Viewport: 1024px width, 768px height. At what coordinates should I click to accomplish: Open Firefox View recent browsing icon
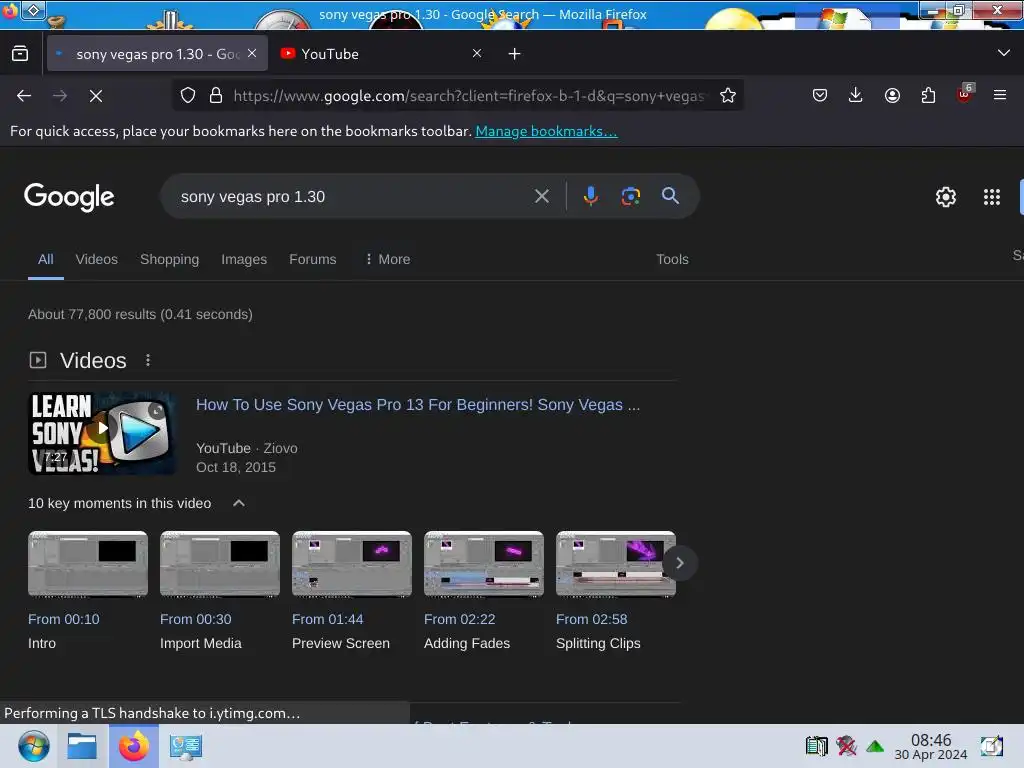(20, 54)
